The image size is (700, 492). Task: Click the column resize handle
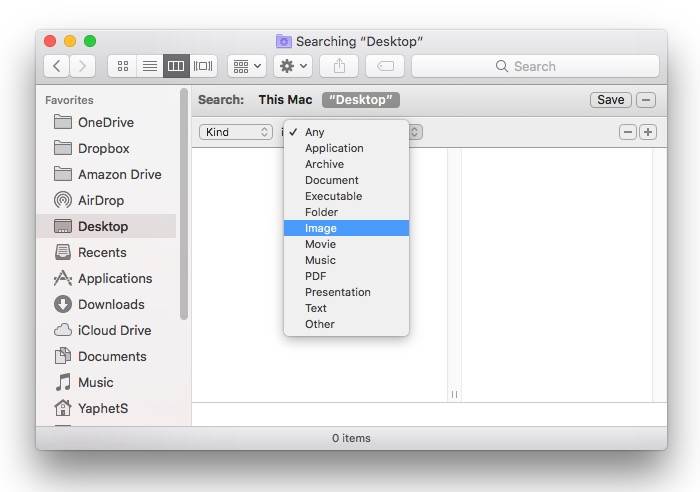454,394
